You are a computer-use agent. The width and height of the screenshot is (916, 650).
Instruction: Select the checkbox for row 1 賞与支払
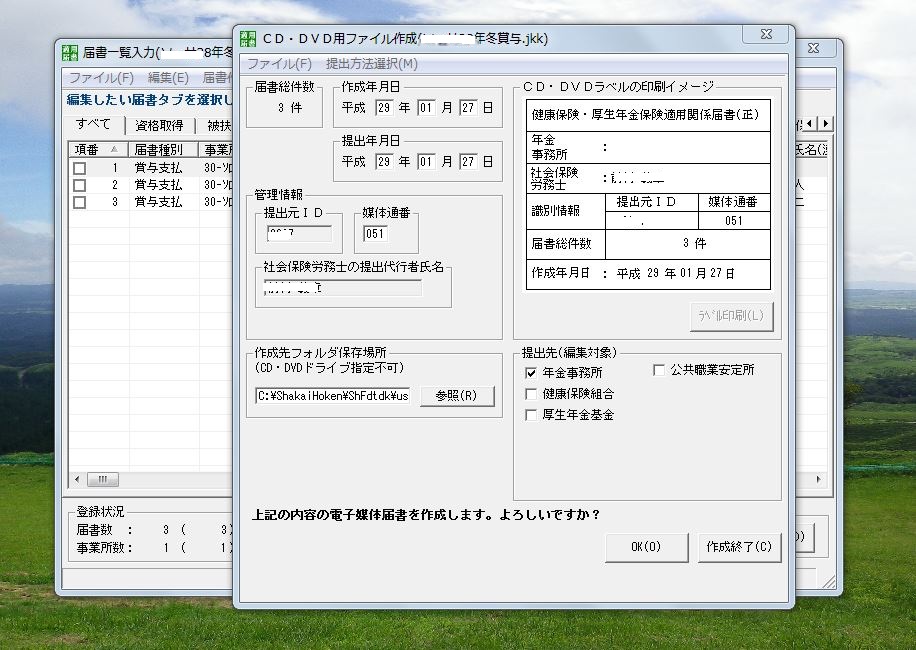point(79,169)
